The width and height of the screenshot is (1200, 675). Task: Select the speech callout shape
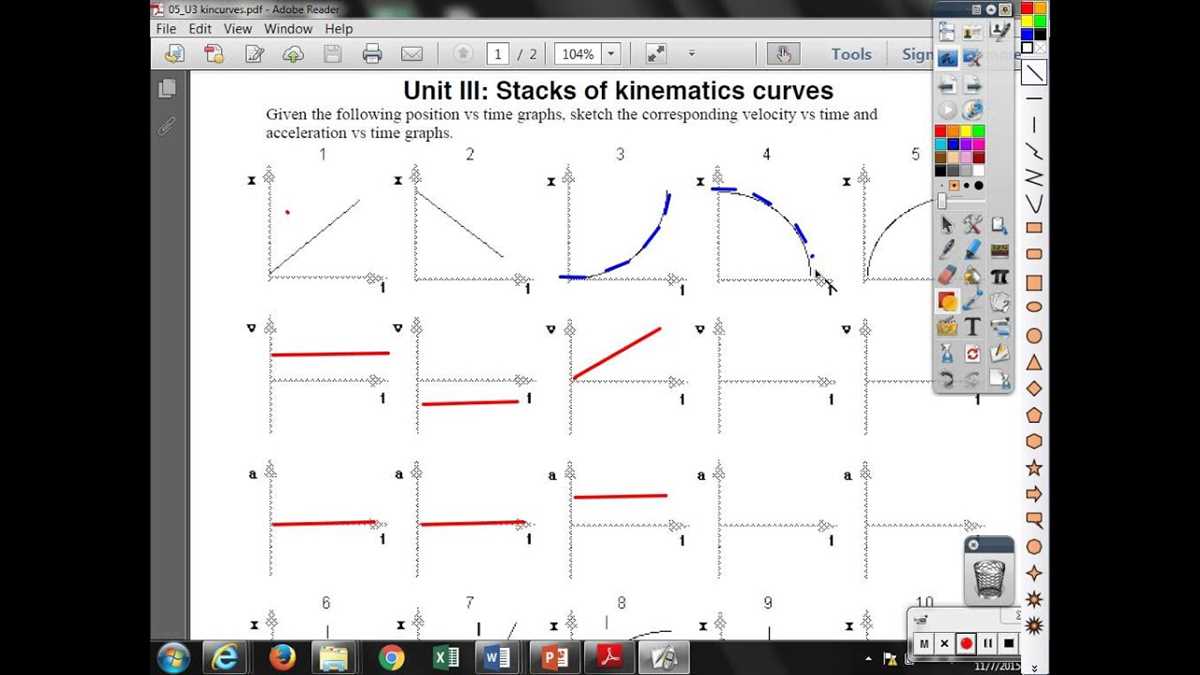[x=1034, y=520]
